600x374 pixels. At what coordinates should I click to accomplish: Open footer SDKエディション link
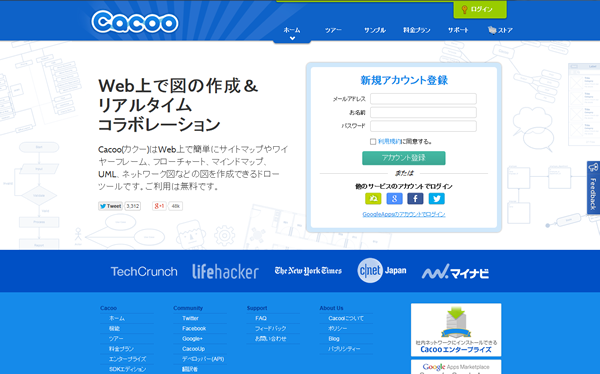[127, 369]
